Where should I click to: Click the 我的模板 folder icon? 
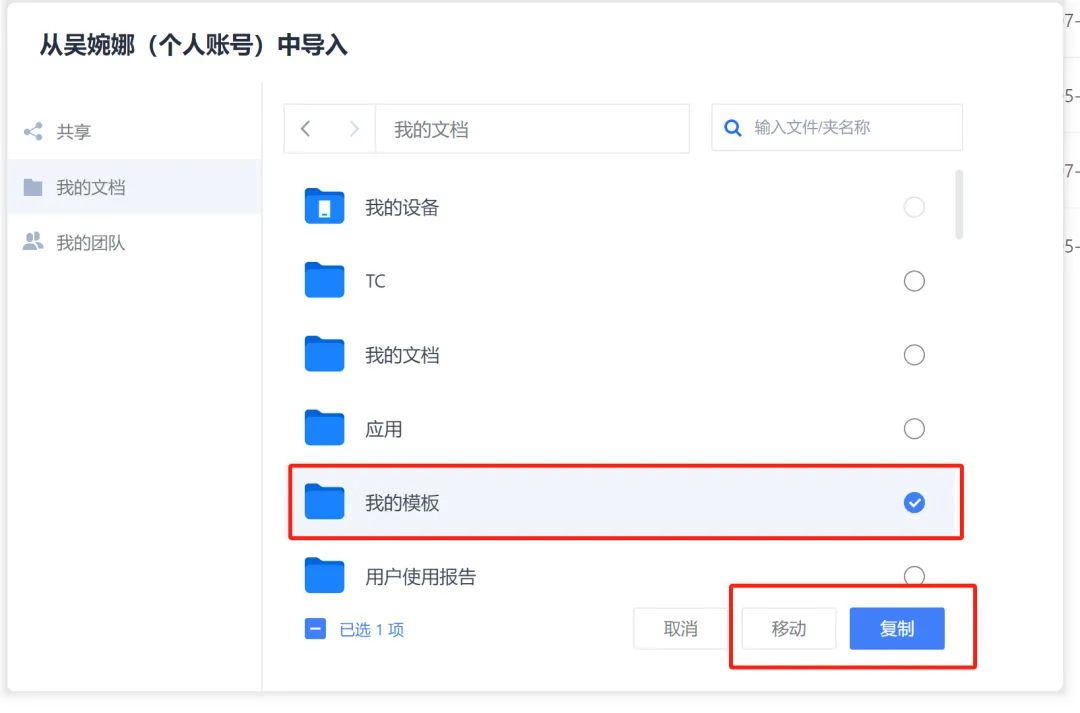point(324,502)
